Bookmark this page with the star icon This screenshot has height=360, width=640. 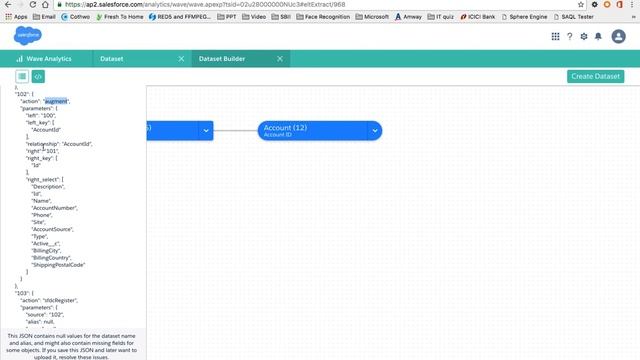[581, 4]
